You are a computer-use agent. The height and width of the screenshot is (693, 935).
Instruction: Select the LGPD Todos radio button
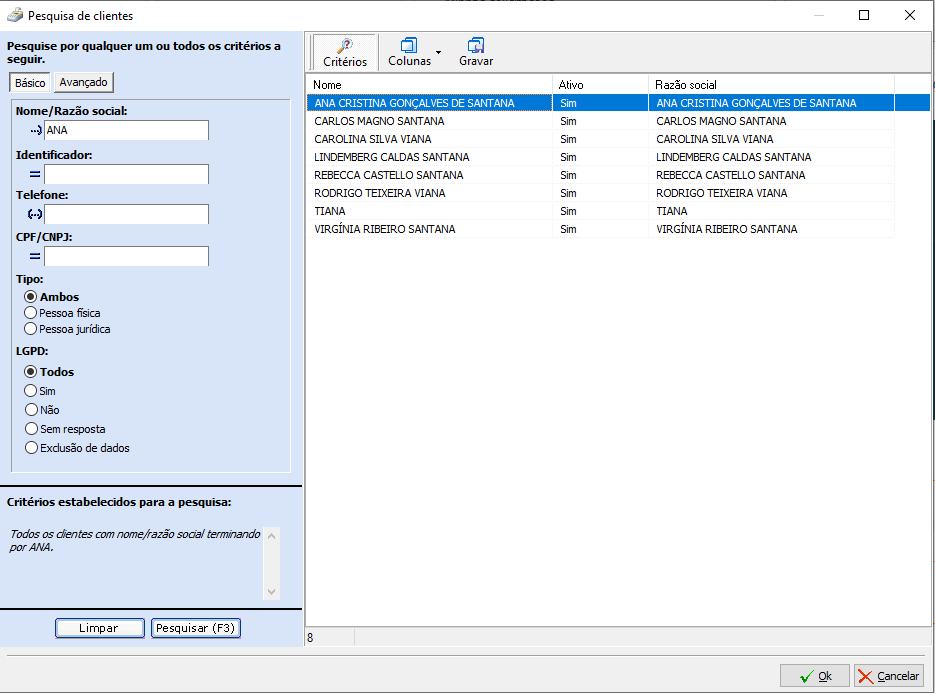click(30, 372)
